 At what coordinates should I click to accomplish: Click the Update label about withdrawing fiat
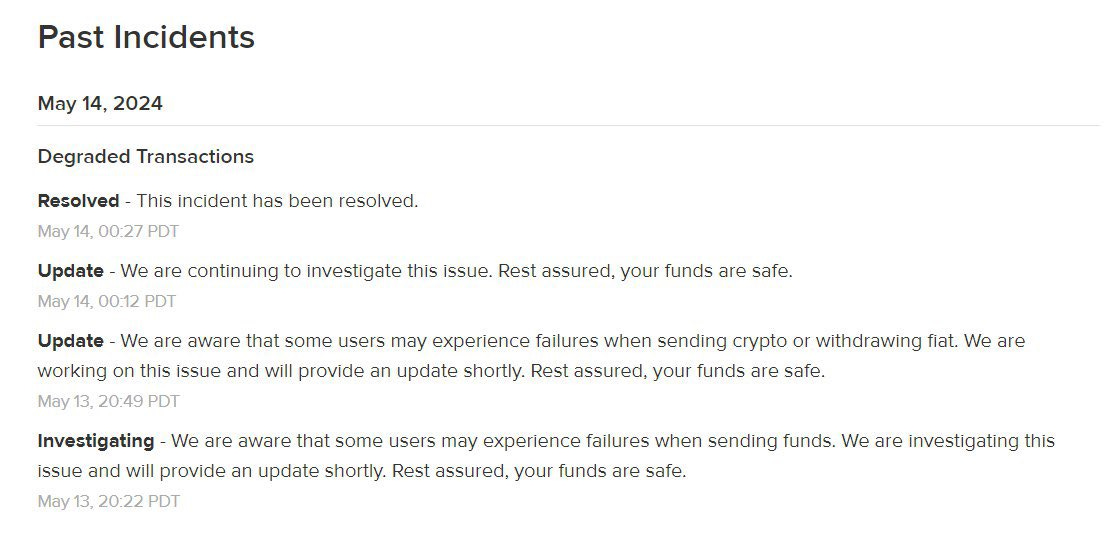pos(70,341)
